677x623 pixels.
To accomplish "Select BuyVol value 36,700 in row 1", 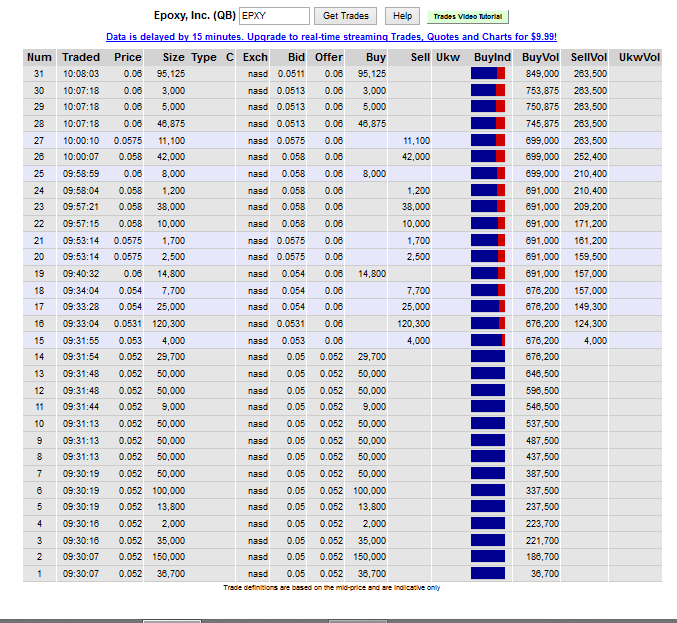I will tap(545, 574).
